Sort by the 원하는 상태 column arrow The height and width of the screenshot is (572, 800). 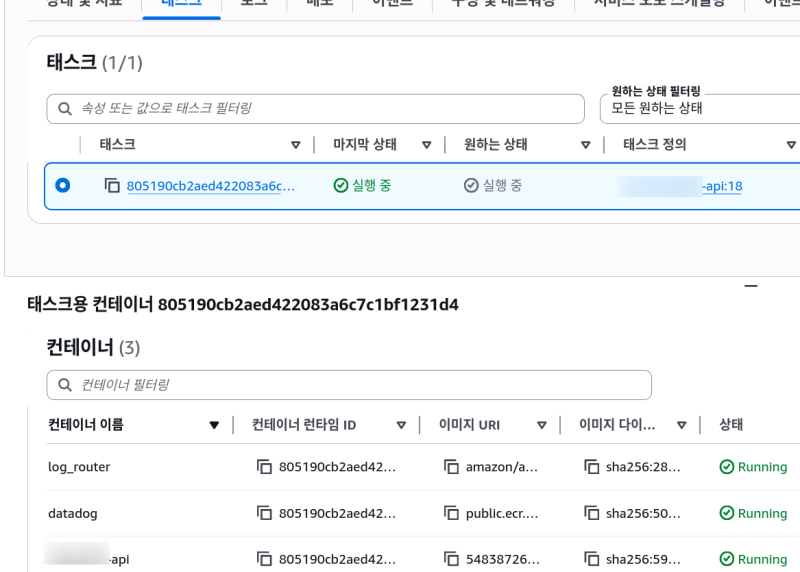586,145
